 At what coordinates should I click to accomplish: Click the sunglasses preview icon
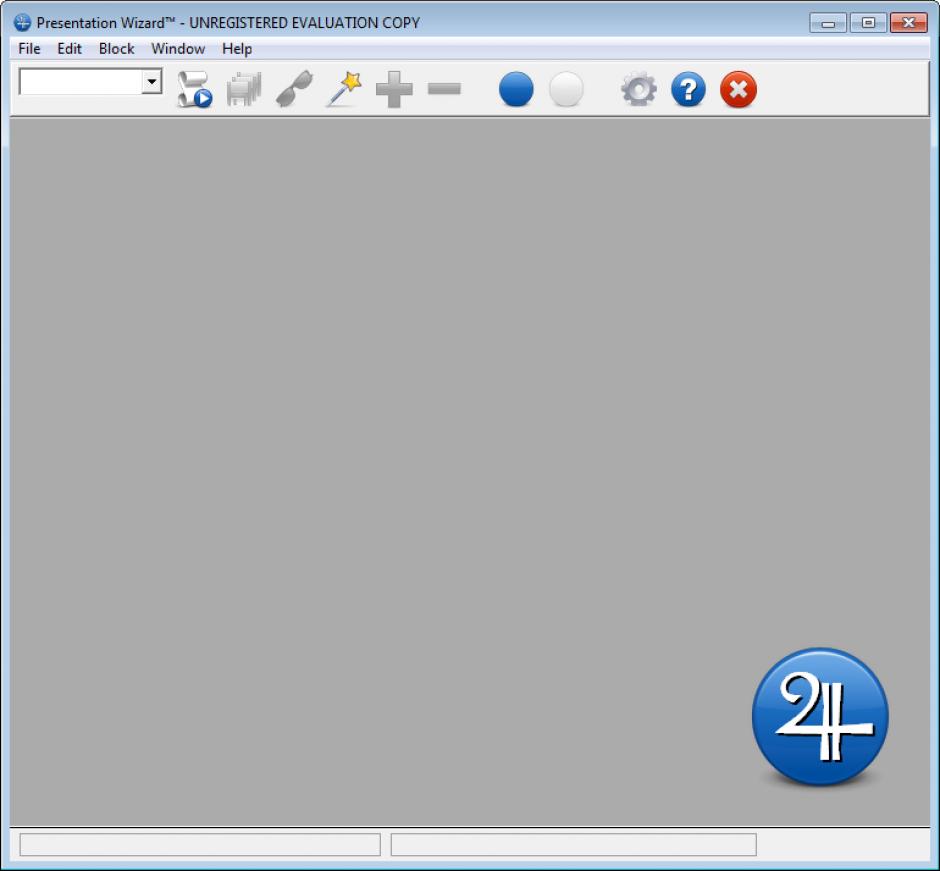pos(293,90)
